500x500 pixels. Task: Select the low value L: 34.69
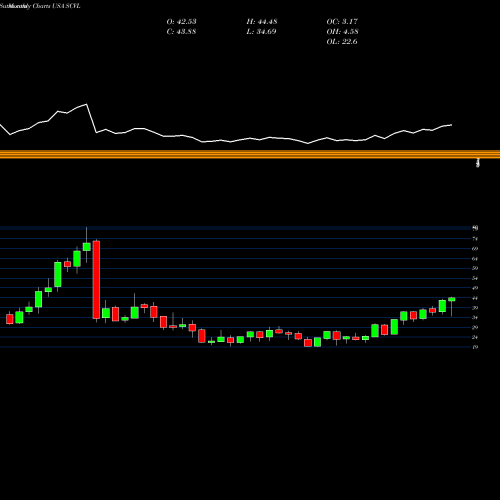[262, 32]
